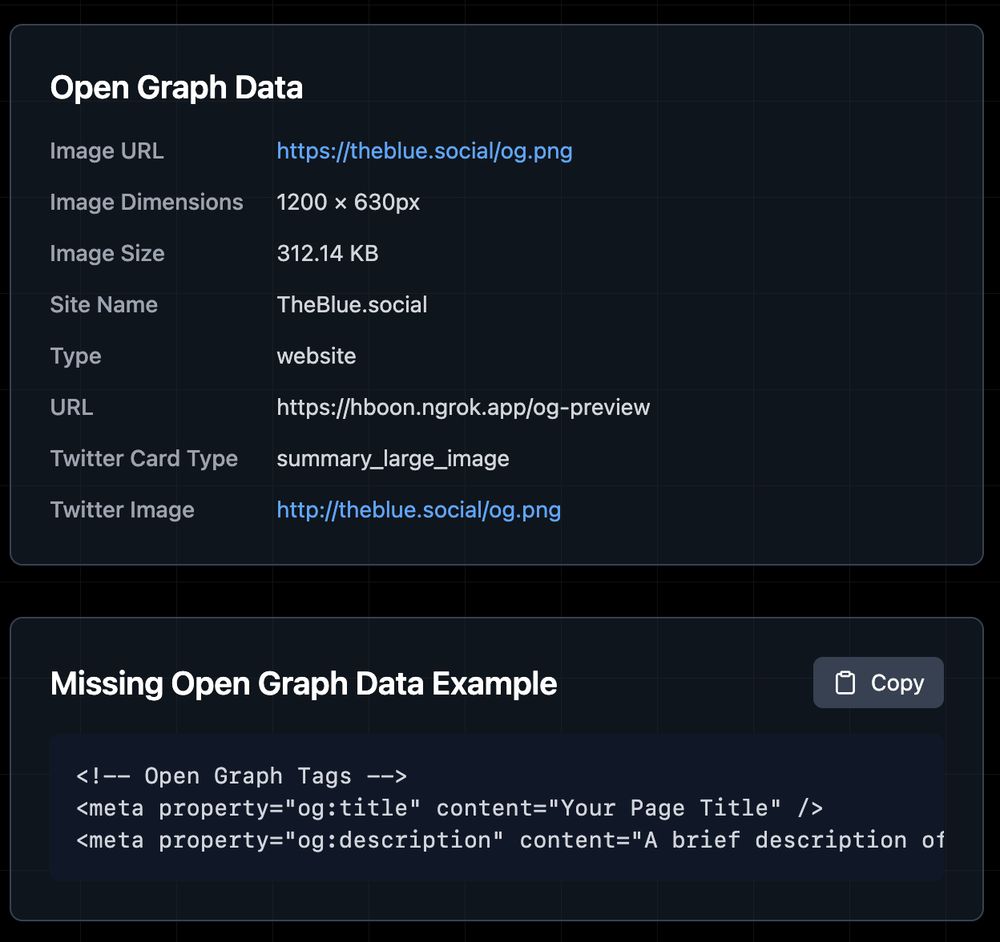Select the hboon.ngrok.app og-preview URL text
Viewport: 1000px width, 942px height.
coord(463,408)
